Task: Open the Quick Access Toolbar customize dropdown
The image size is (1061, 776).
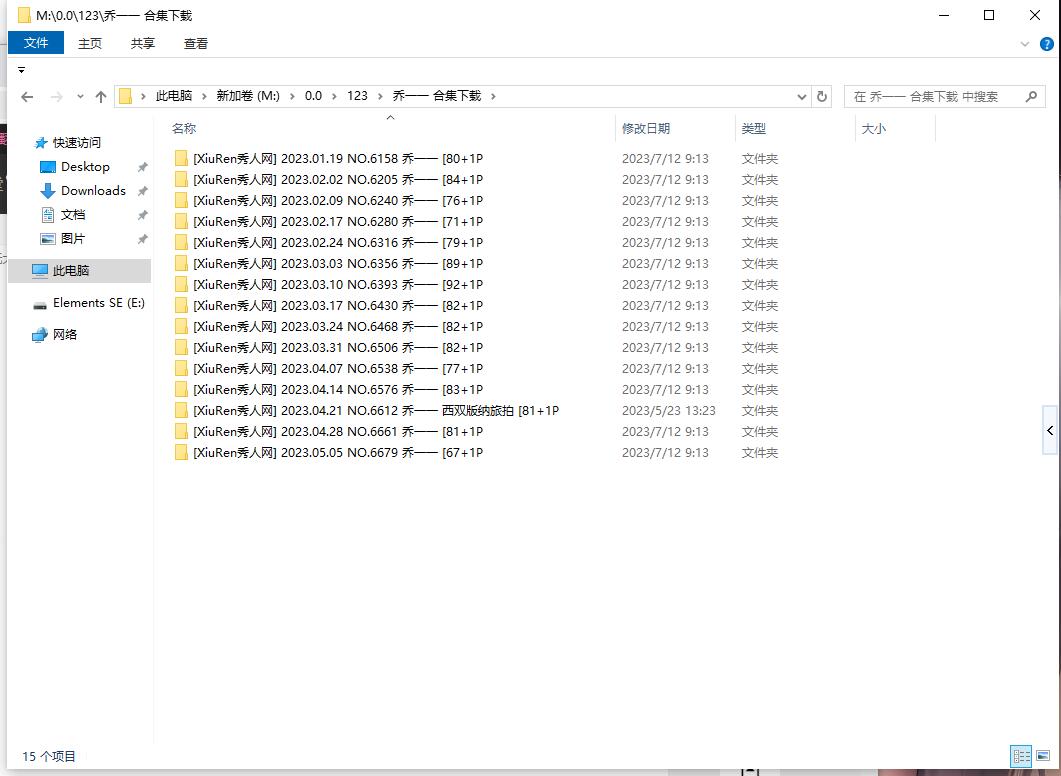Action: click(22, 70)
